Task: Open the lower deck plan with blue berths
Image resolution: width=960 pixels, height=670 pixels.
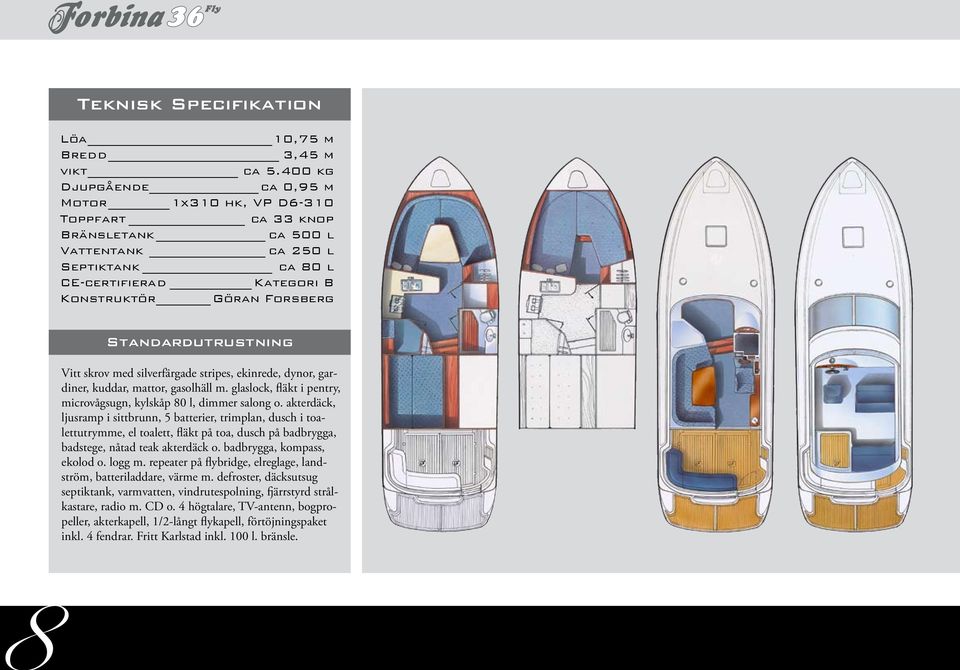Action: (440, 343)
